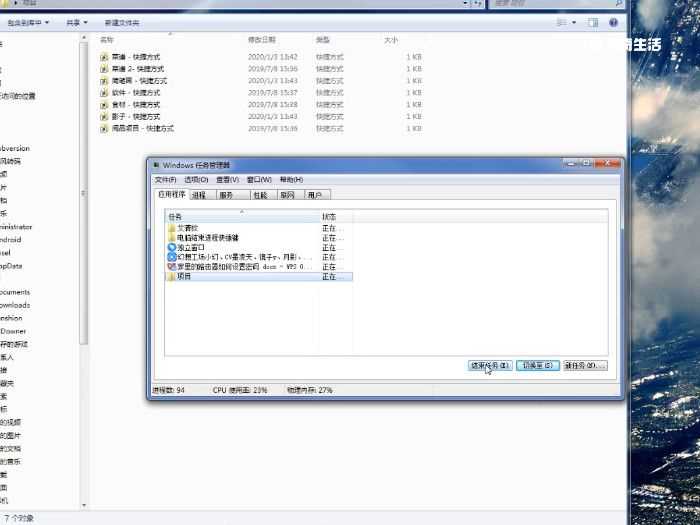Image resolution: width=700 pixels, height=525 pixels.
Task: Select the WPS document task icon
Action: click(x=172, y=267)
